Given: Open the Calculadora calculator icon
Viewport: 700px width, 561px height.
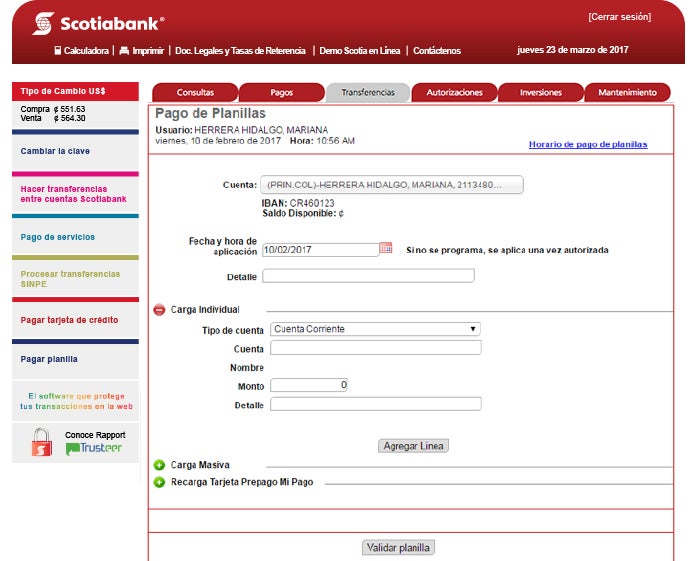Looking at the screenshot, I should (58, 50).
